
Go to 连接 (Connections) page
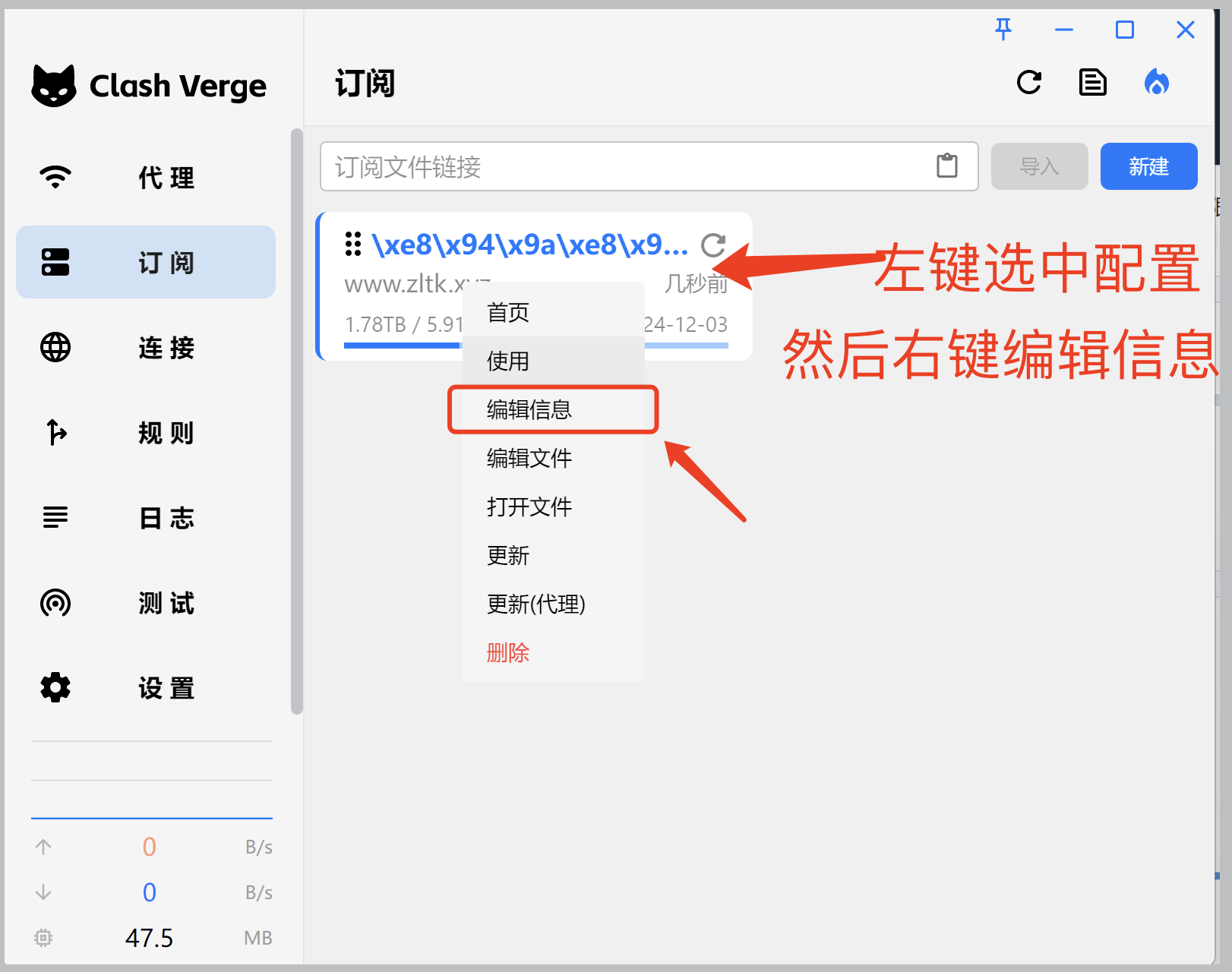pyautogui.click(x=146, y=348)
